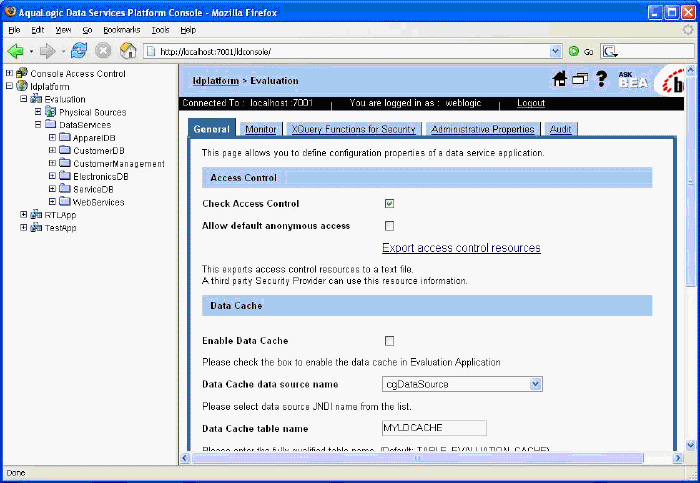
Task: Open the Administrative Properties tab
Action: pos(483,129)
